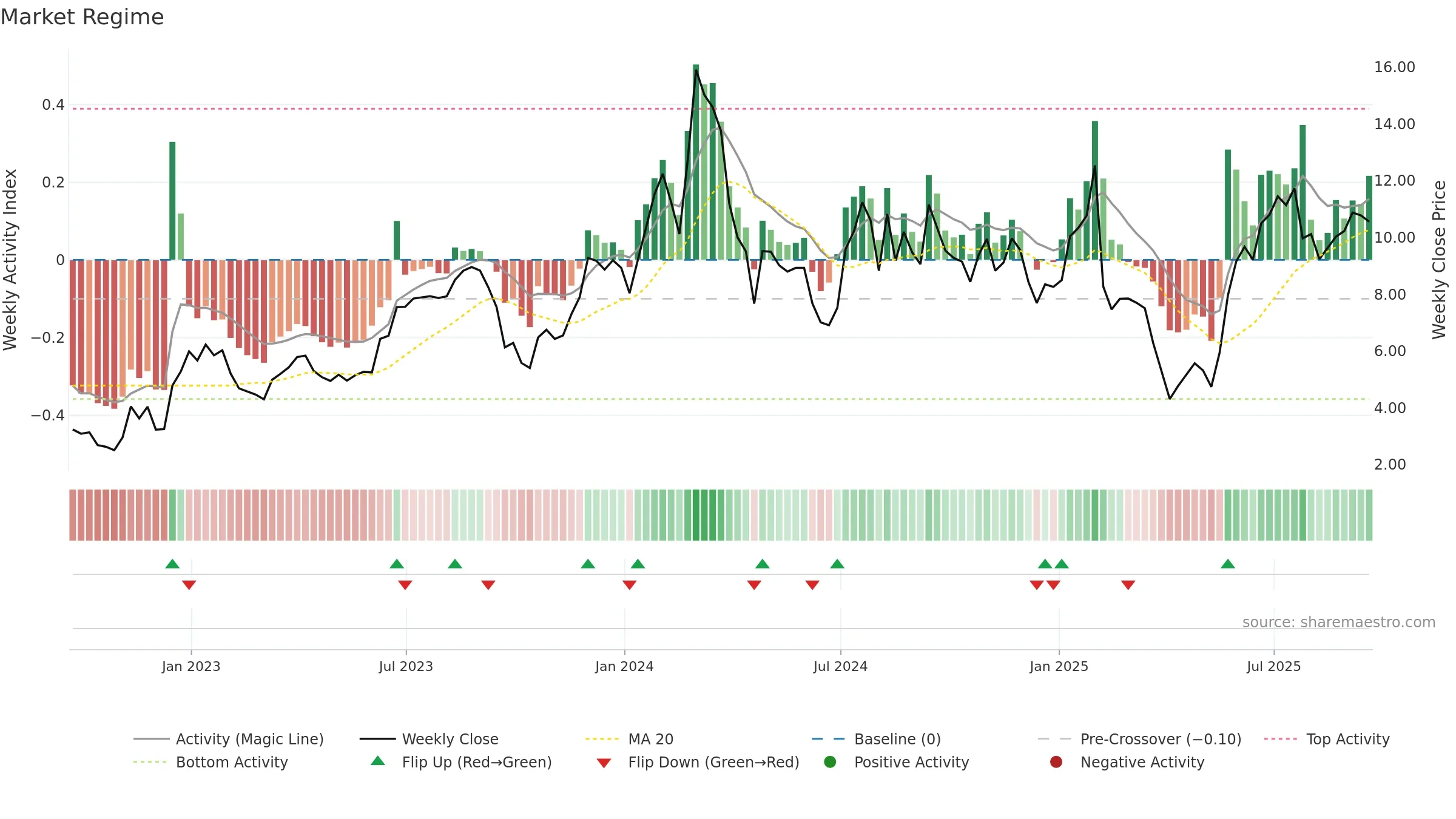Click the Jul 2024 axis label
Viewport: 1456px width, 819px height.
[840, 666]
